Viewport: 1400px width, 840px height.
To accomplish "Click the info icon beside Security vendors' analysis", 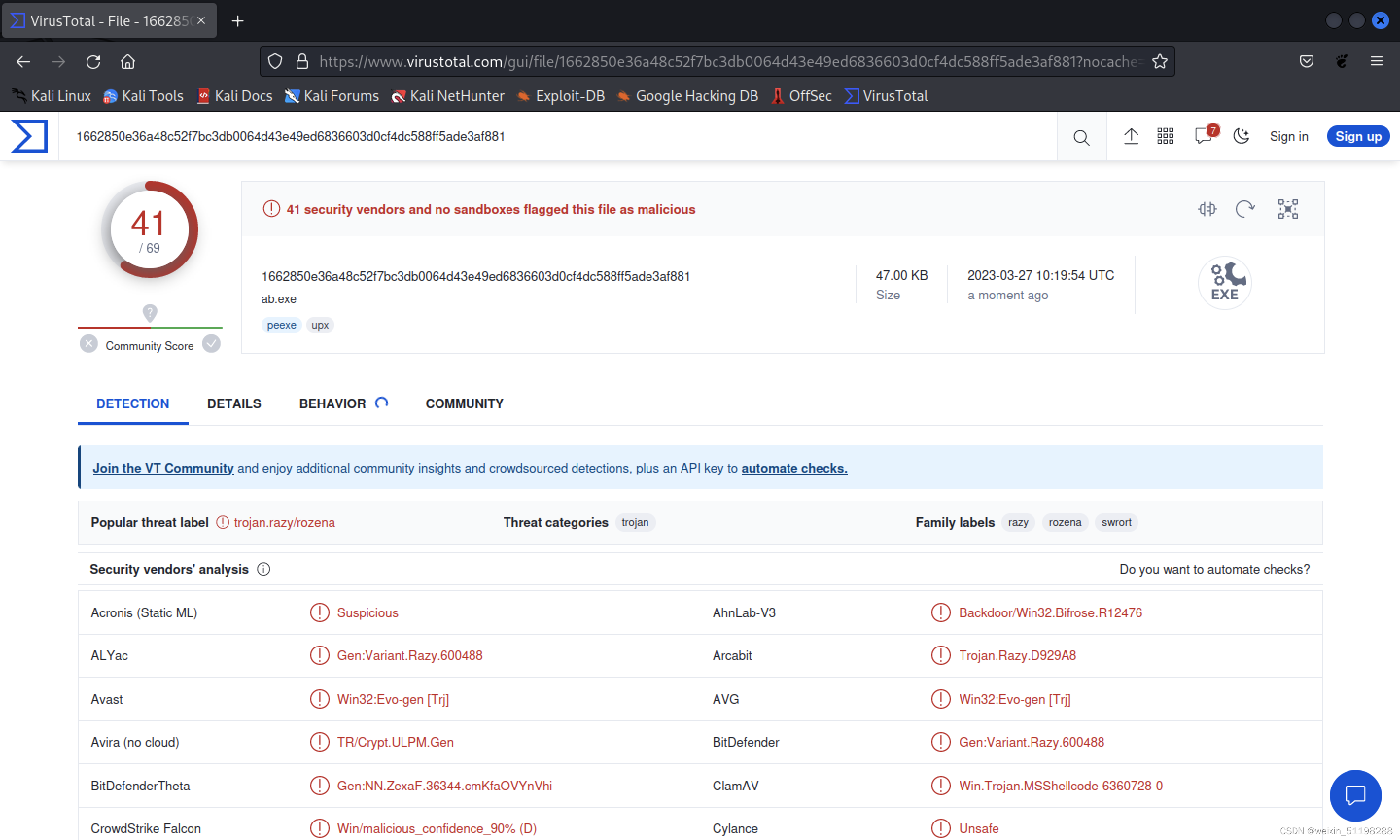I will pyautogui.click(x=263, y=569).
